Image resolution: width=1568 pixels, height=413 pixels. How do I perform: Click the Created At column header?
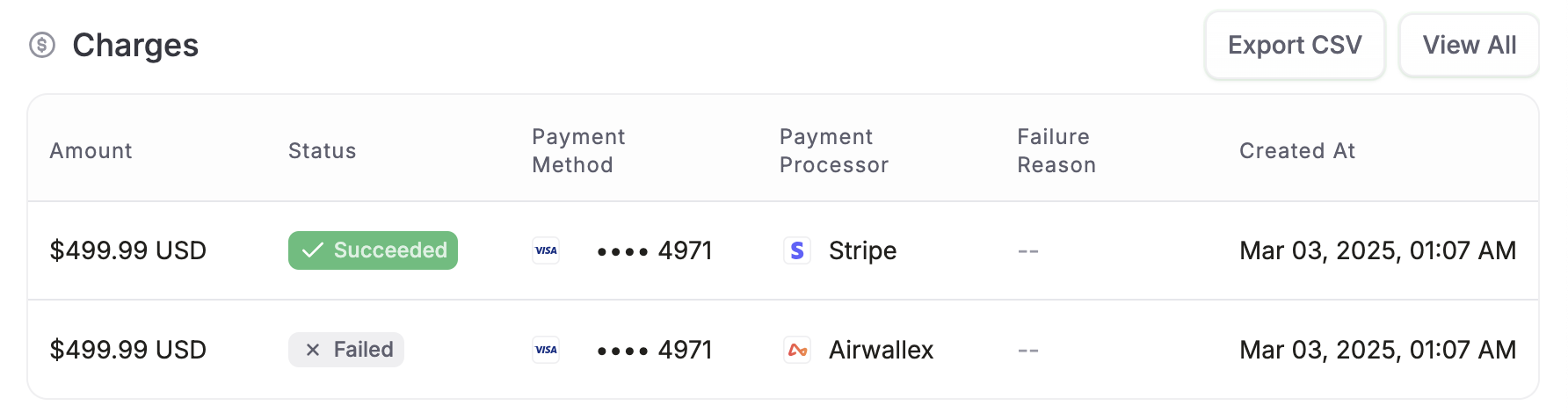1297,151
